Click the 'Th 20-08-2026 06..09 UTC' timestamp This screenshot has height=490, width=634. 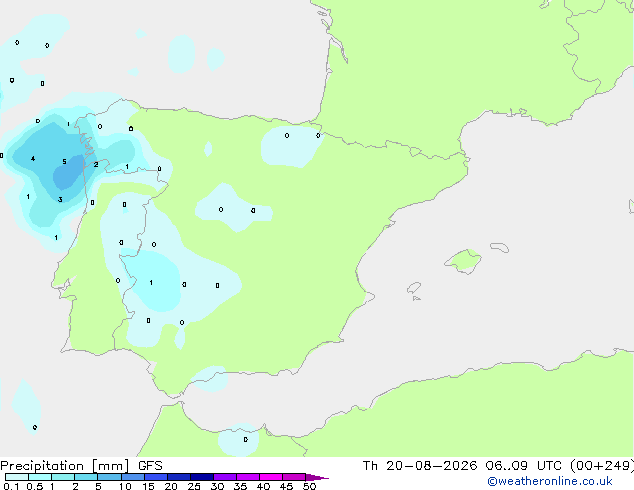[462, 466]
